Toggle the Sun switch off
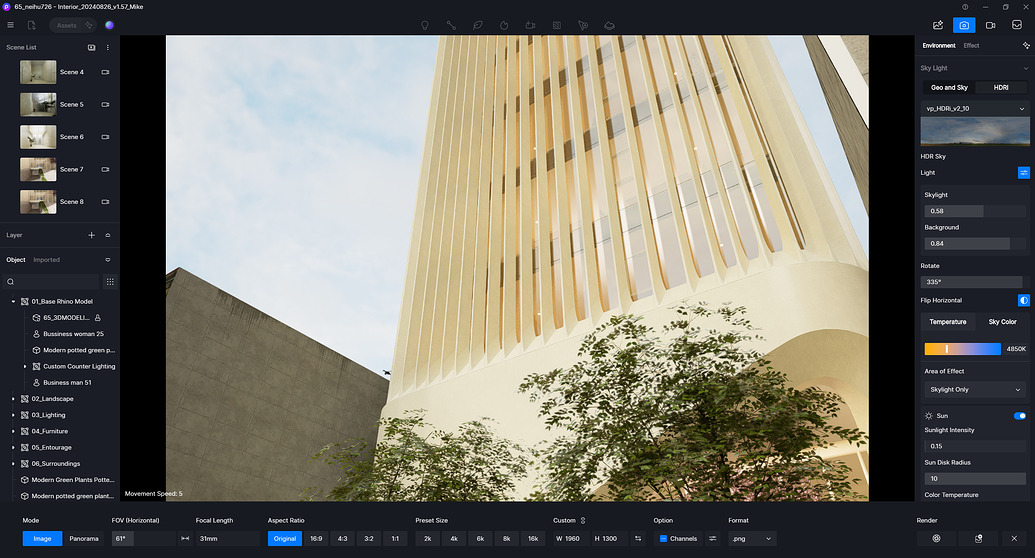 click(1020, 416)
